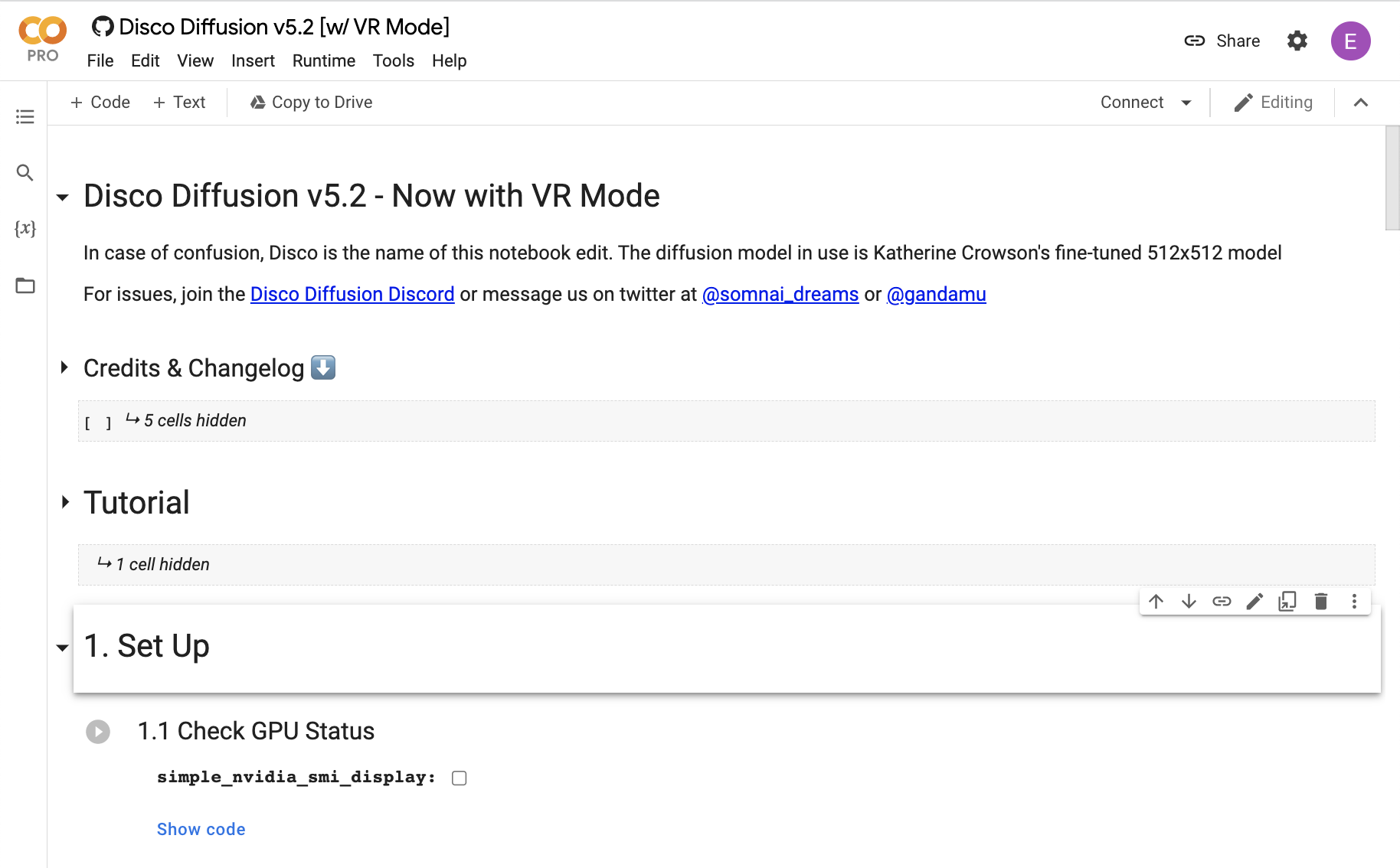Open the Tools menu

394,60
